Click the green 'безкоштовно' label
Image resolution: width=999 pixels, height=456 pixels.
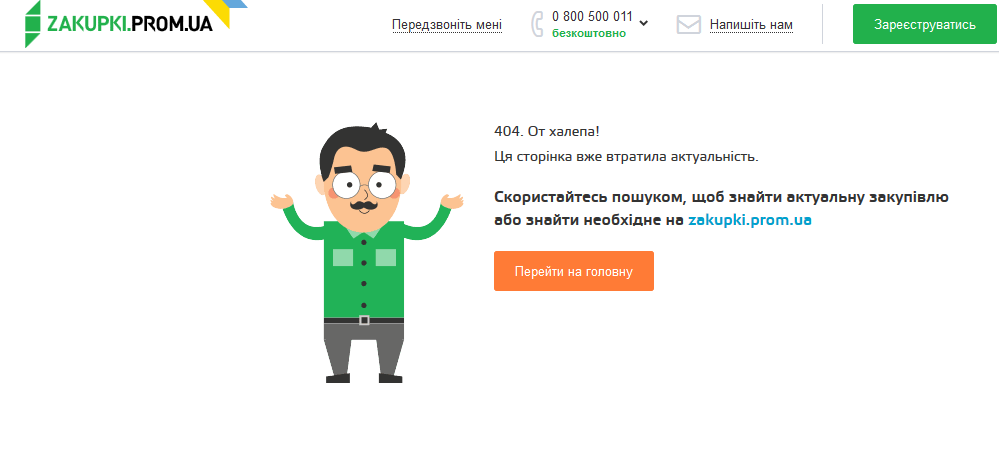pos(589,34)
